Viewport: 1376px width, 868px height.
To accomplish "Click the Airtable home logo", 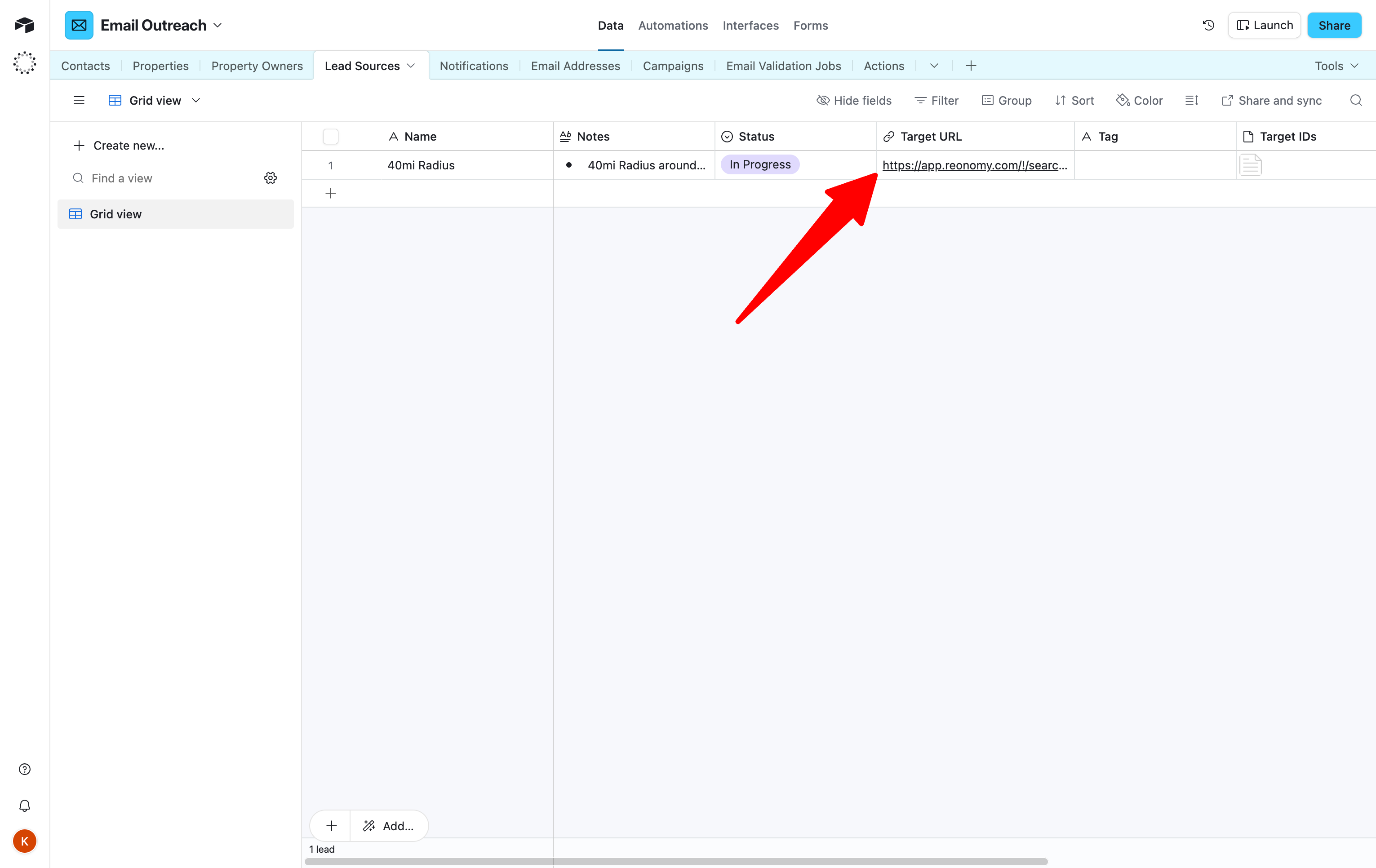I will tap(24, 25).
